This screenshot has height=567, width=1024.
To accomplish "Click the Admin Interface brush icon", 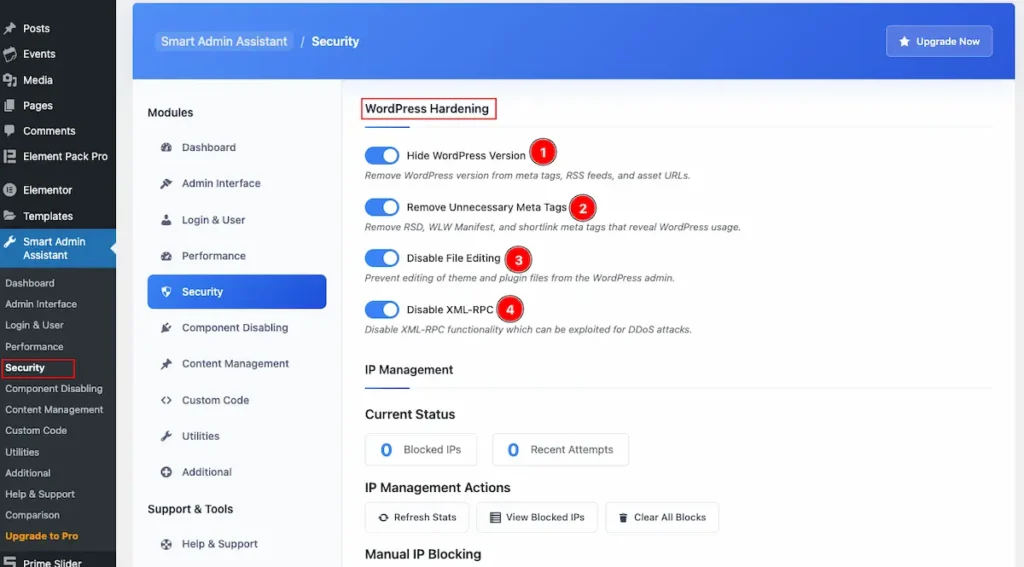I will point(166,184).
